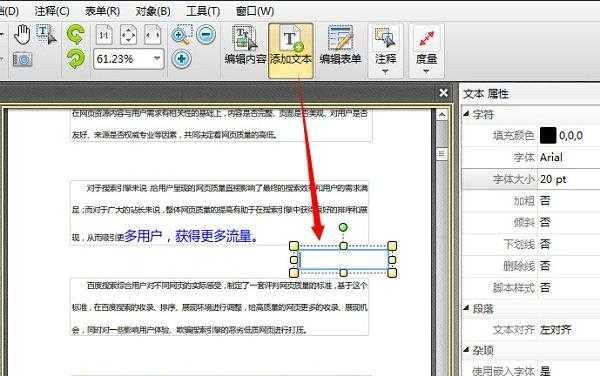Zoom in with plus button
Image resolution: width=600 pixels, height=376 pixels.
181,59
